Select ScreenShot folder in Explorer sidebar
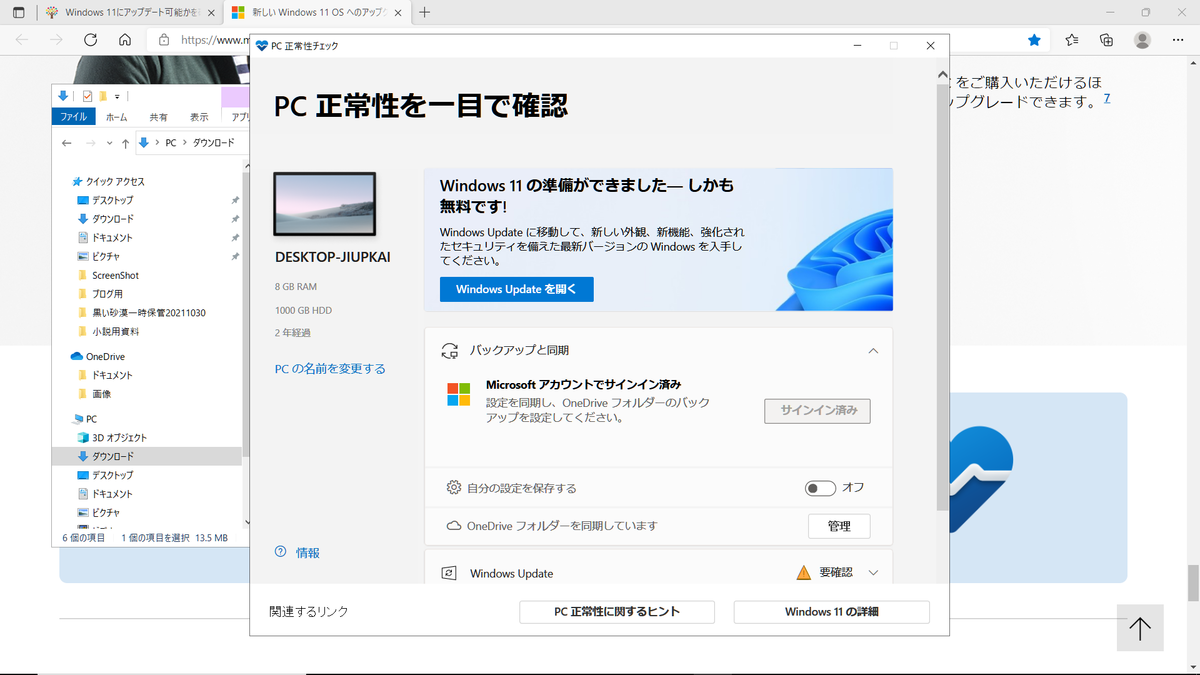The image size is (1200, 675). coord(115,275)
